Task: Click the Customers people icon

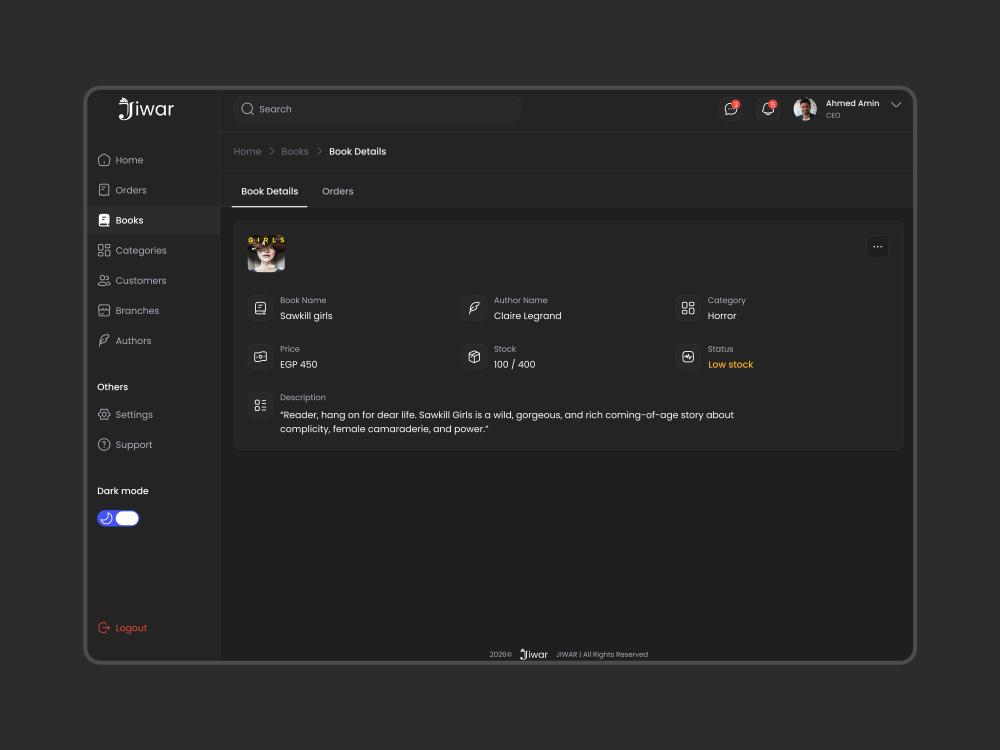Action: (x=104, y=281)
